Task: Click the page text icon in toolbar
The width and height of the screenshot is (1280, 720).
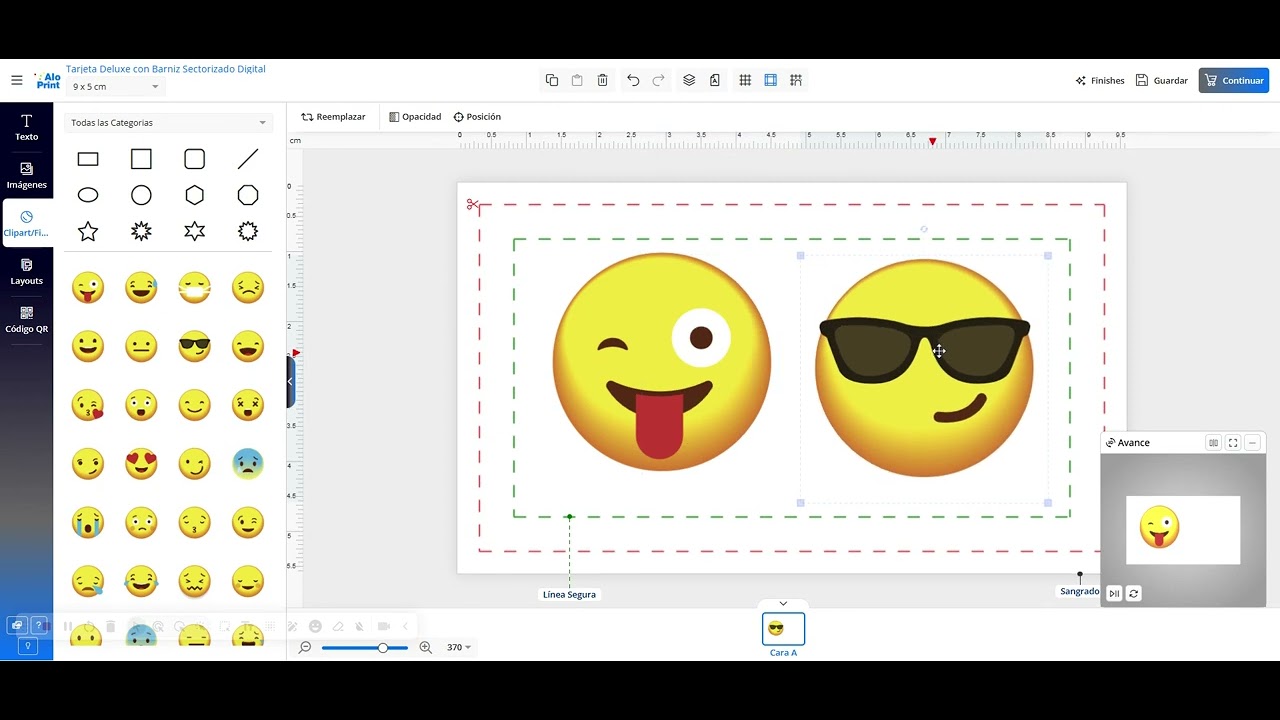Action: pyautogui.click(x=715, y=80)
